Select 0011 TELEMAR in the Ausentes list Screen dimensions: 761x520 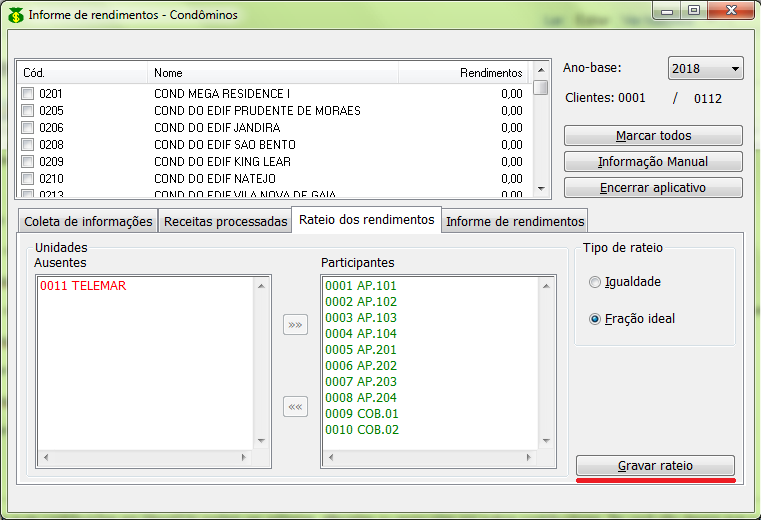coord(83,286)
